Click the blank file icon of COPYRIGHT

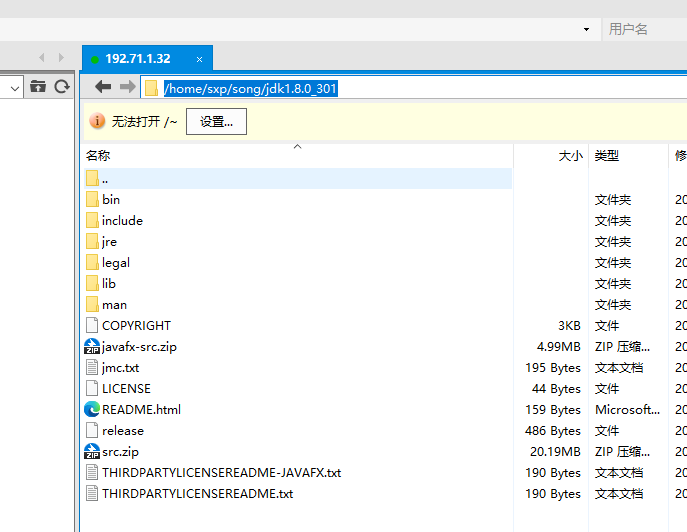click(92, 325)
